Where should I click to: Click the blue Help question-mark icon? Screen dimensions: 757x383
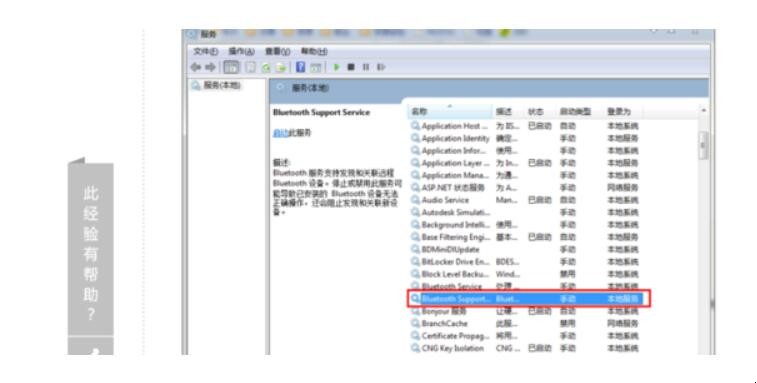click(x=300, y=67)
